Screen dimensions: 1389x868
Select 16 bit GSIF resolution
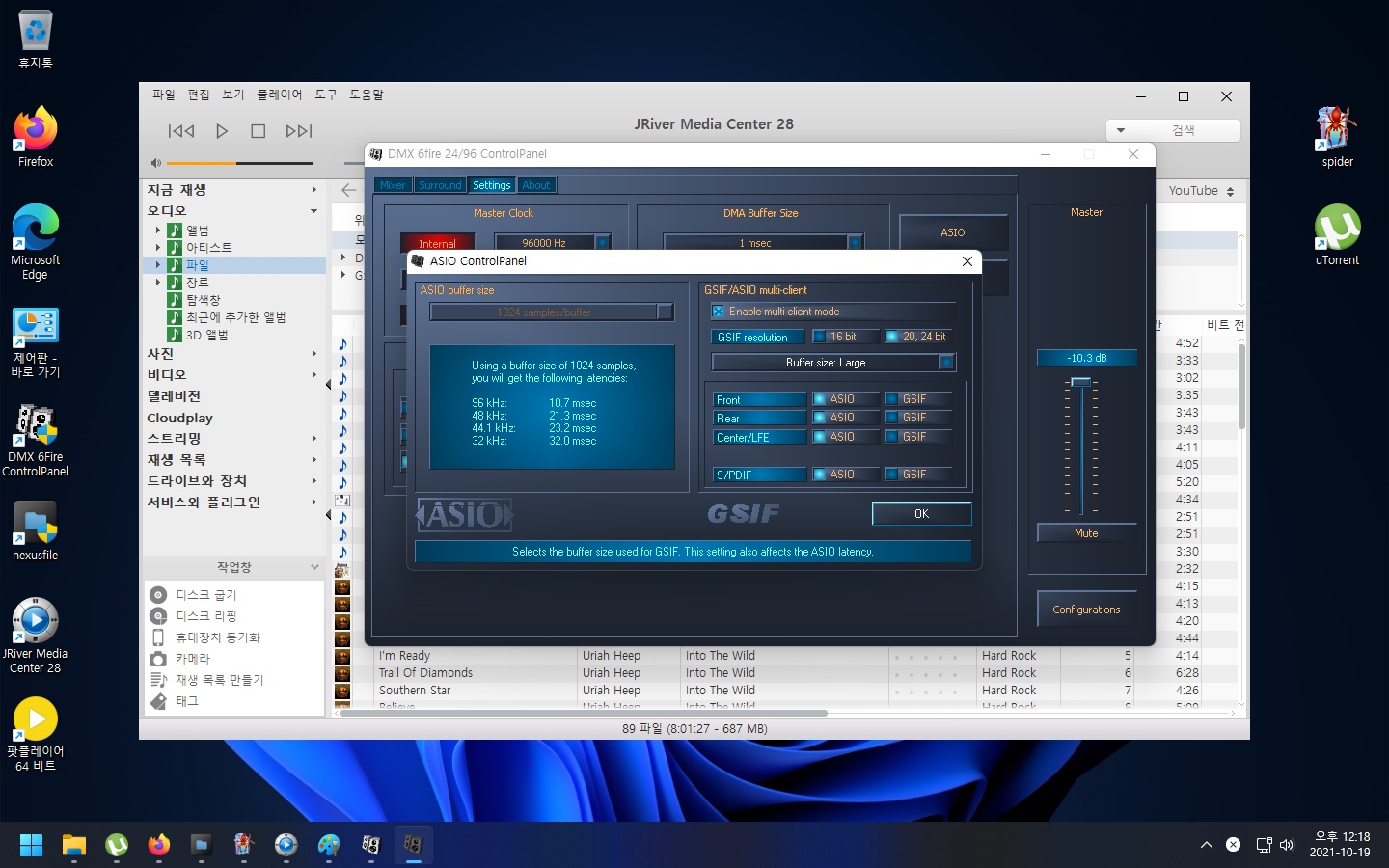click(x=819, y=337)
